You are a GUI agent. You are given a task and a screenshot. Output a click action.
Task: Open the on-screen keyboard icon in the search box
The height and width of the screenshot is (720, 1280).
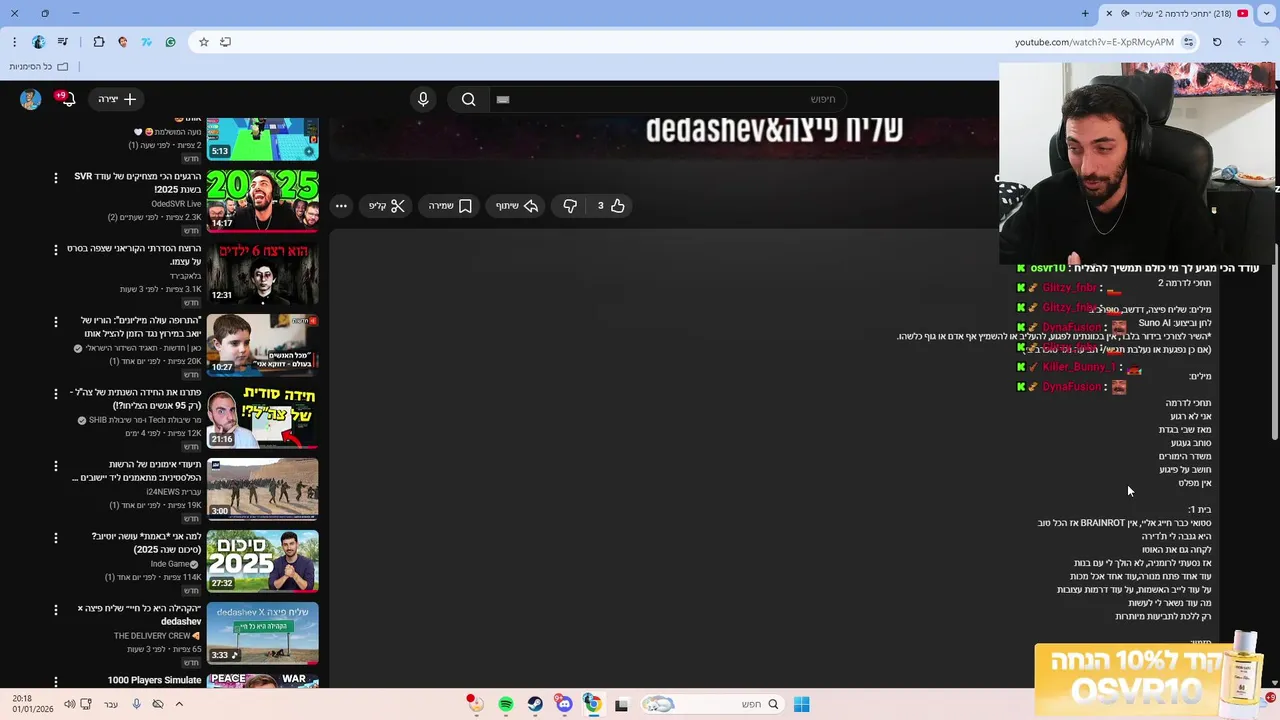tap(503, 99)
